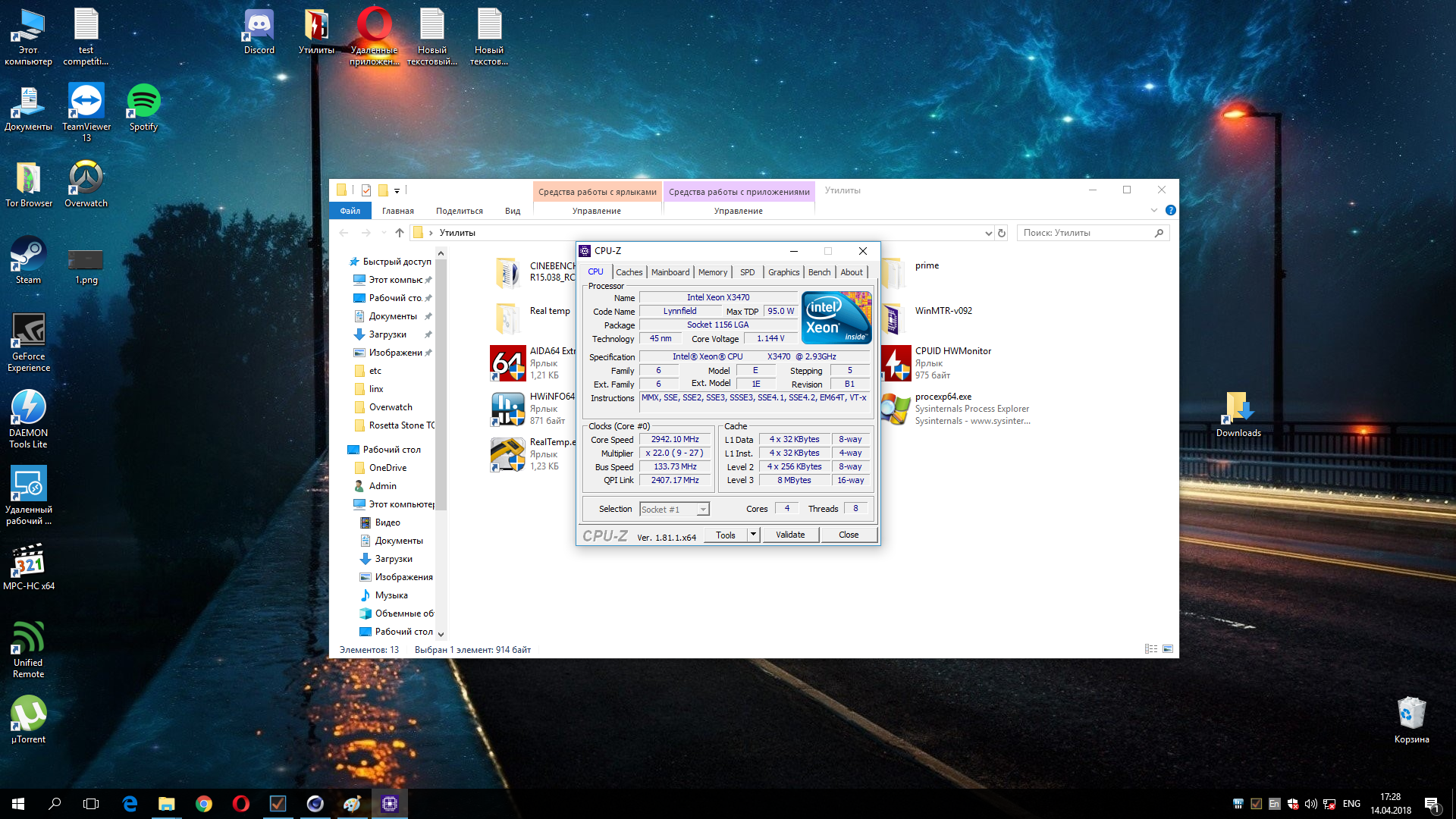Open the notification center on taskbar

pyautogui.click(x=1432, y=804)
